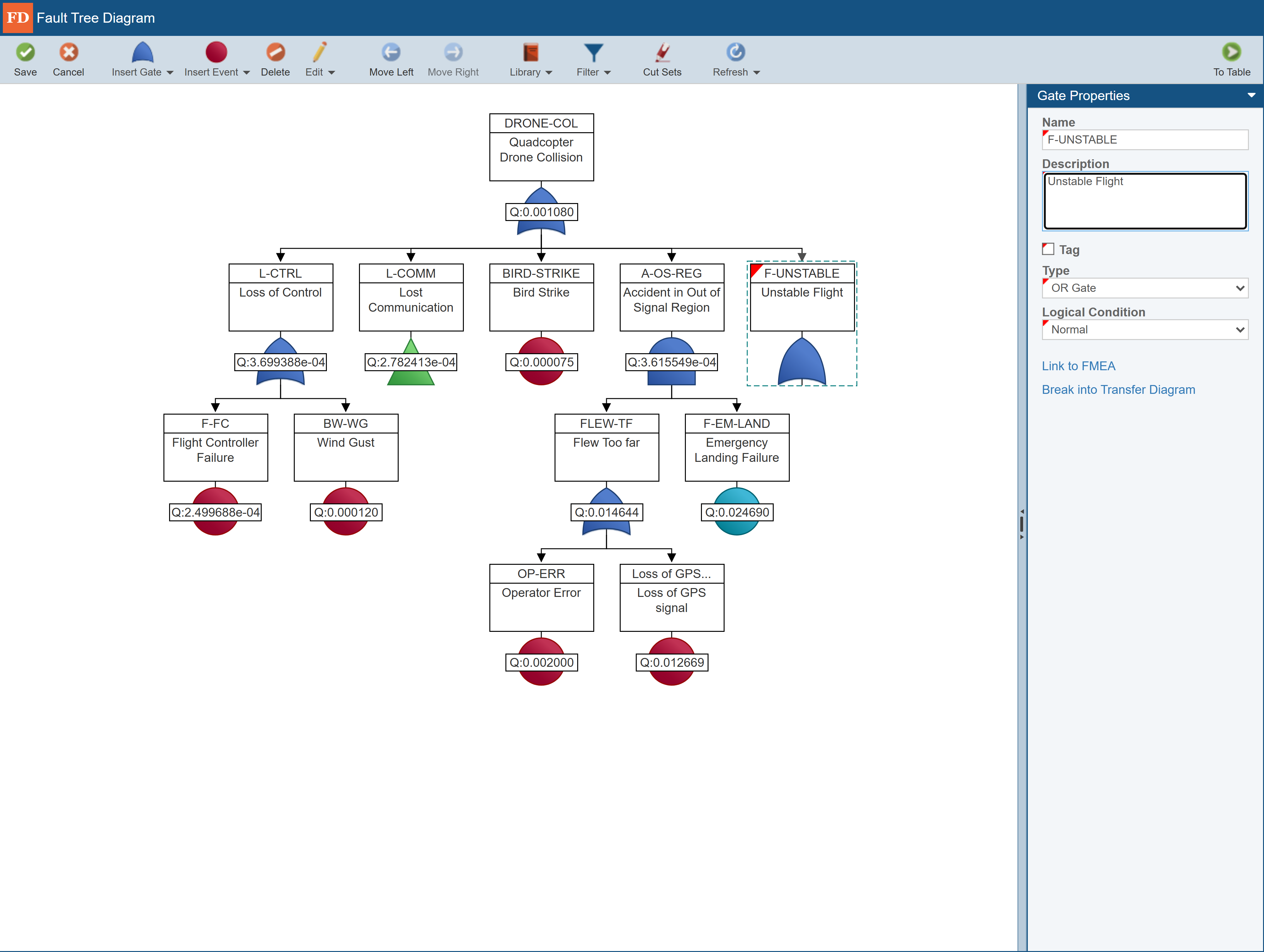Enable the Tag checkbox

[x=1048, y=250]
